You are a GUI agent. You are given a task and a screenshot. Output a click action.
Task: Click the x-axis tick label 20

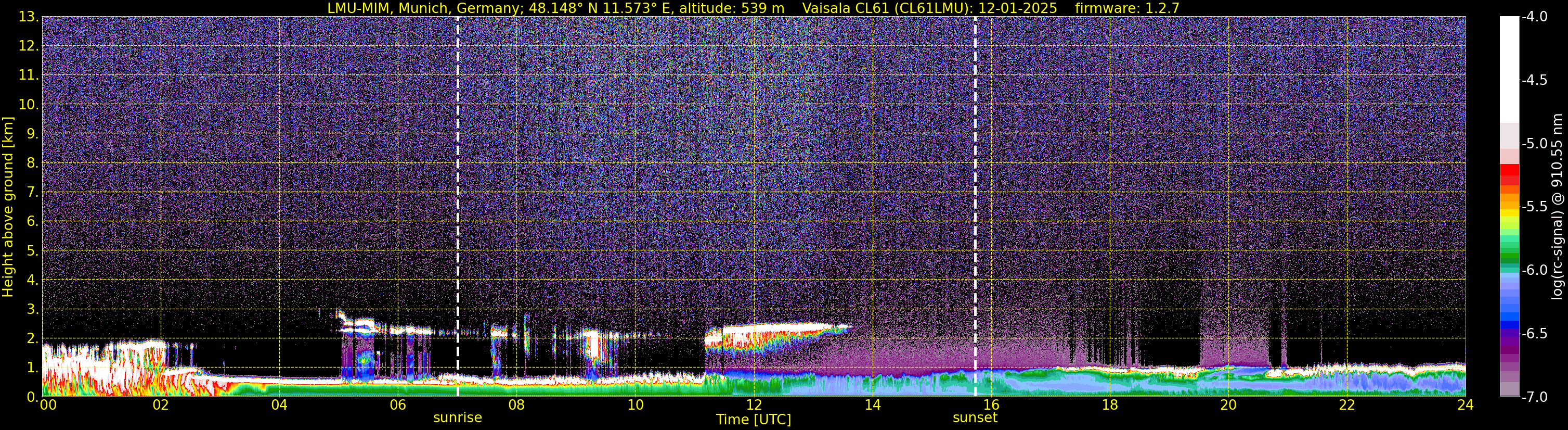point(1228,405)
